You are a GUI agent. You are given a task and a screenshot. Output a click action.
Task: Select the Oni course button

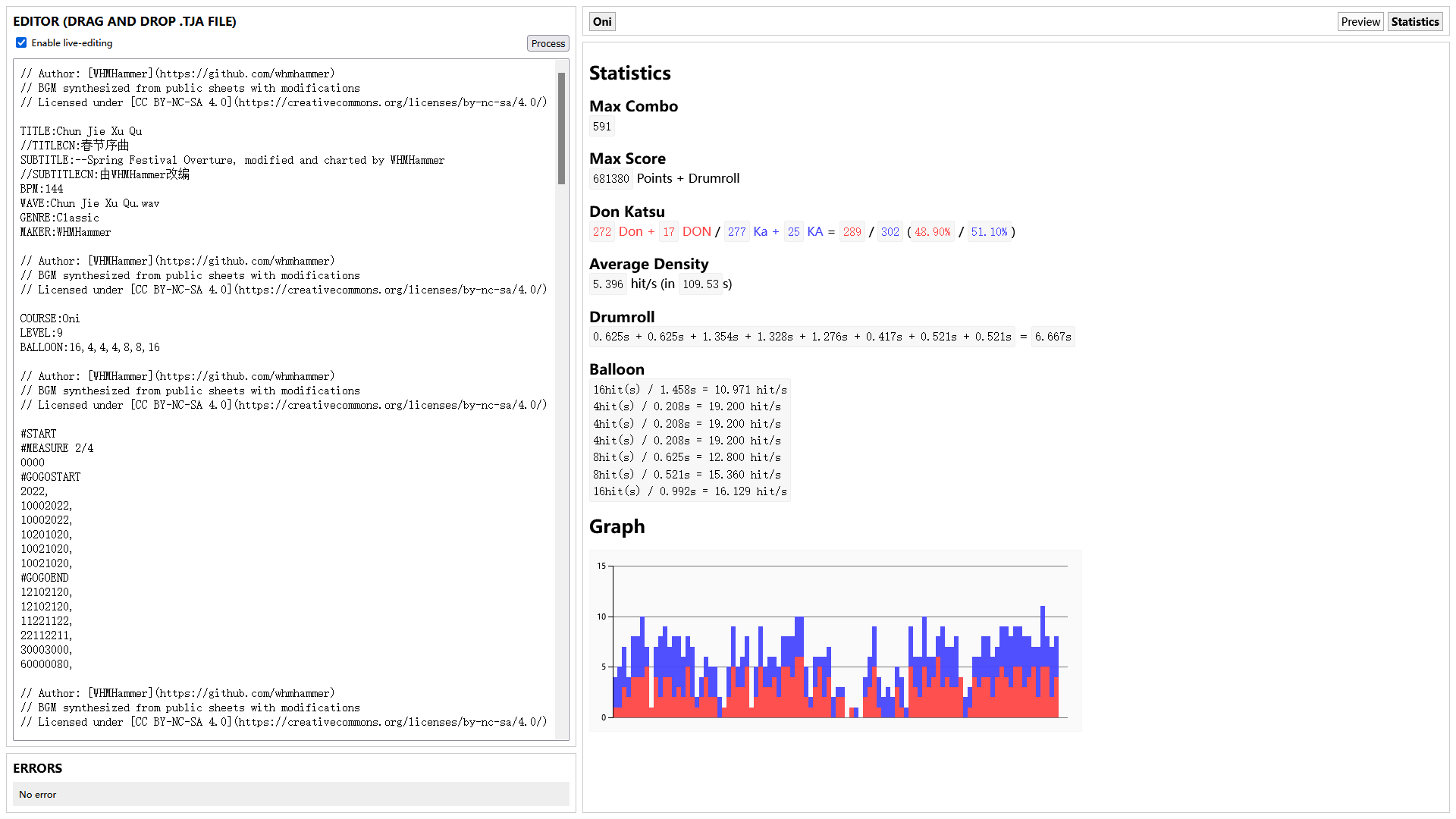[x=602, y=22]
